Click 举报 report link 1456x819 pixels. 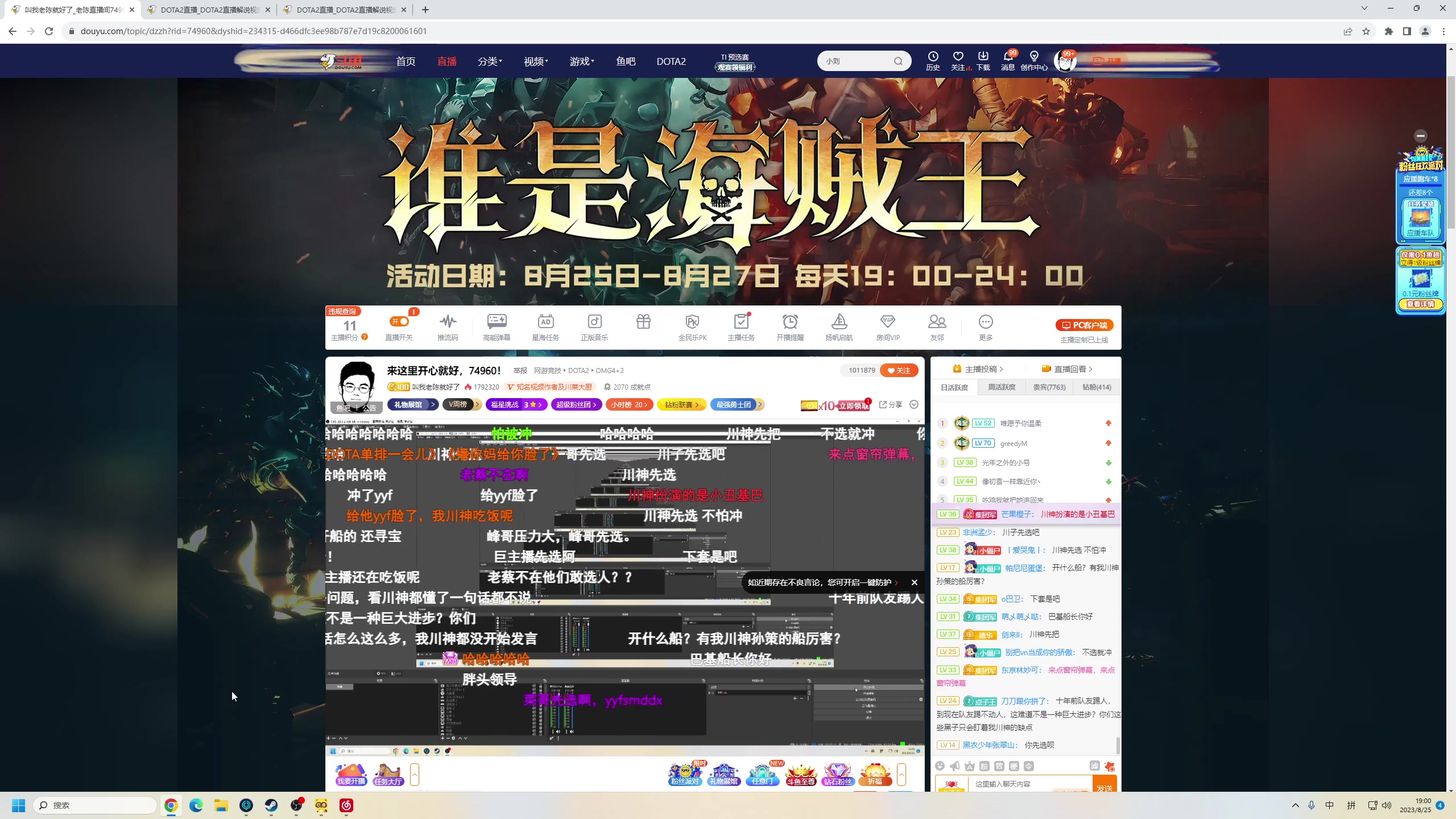[x=520, y=370]
